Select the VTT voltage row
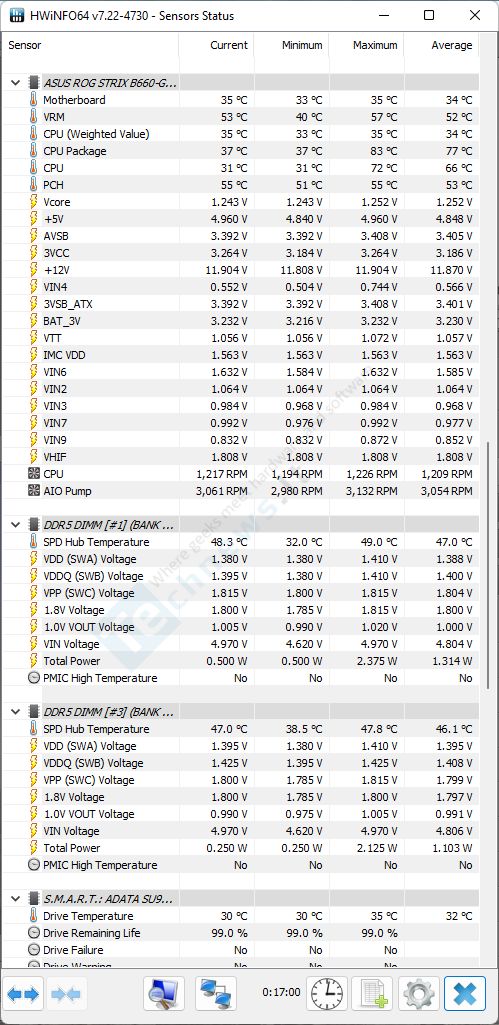 point(241,338)
